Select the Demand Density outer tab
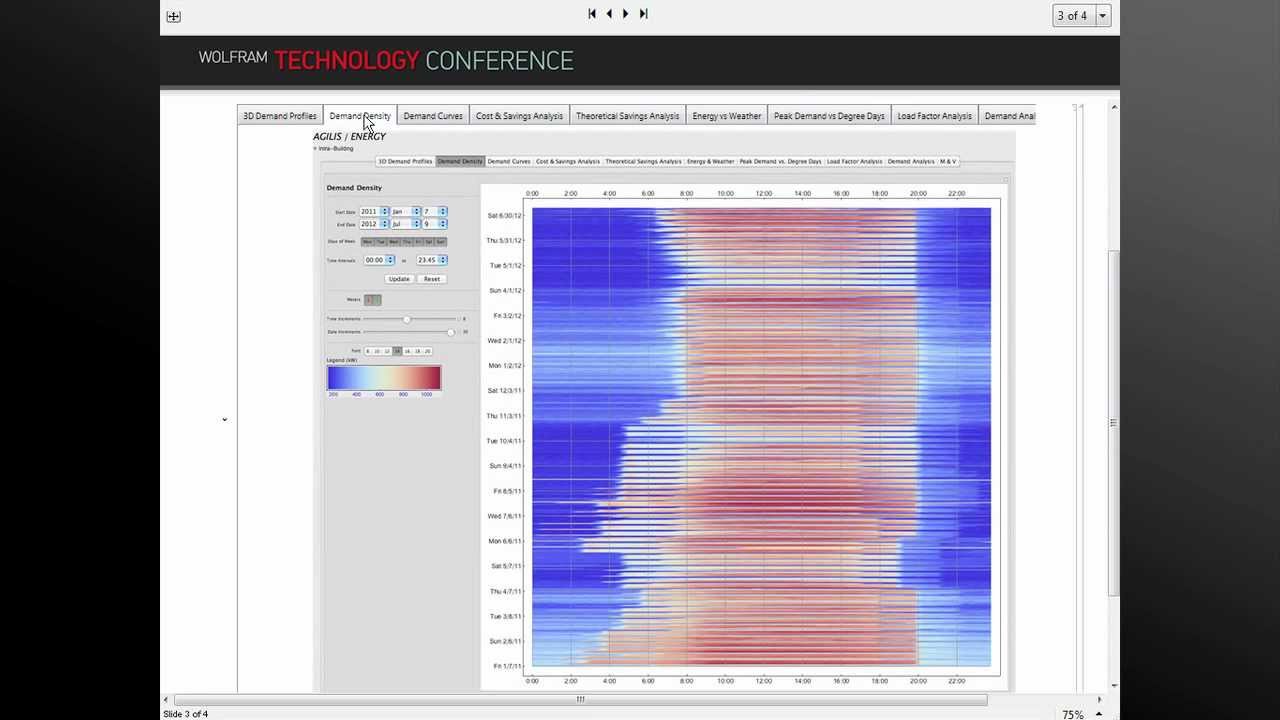The image size is (1280, 720). [360, 116]
